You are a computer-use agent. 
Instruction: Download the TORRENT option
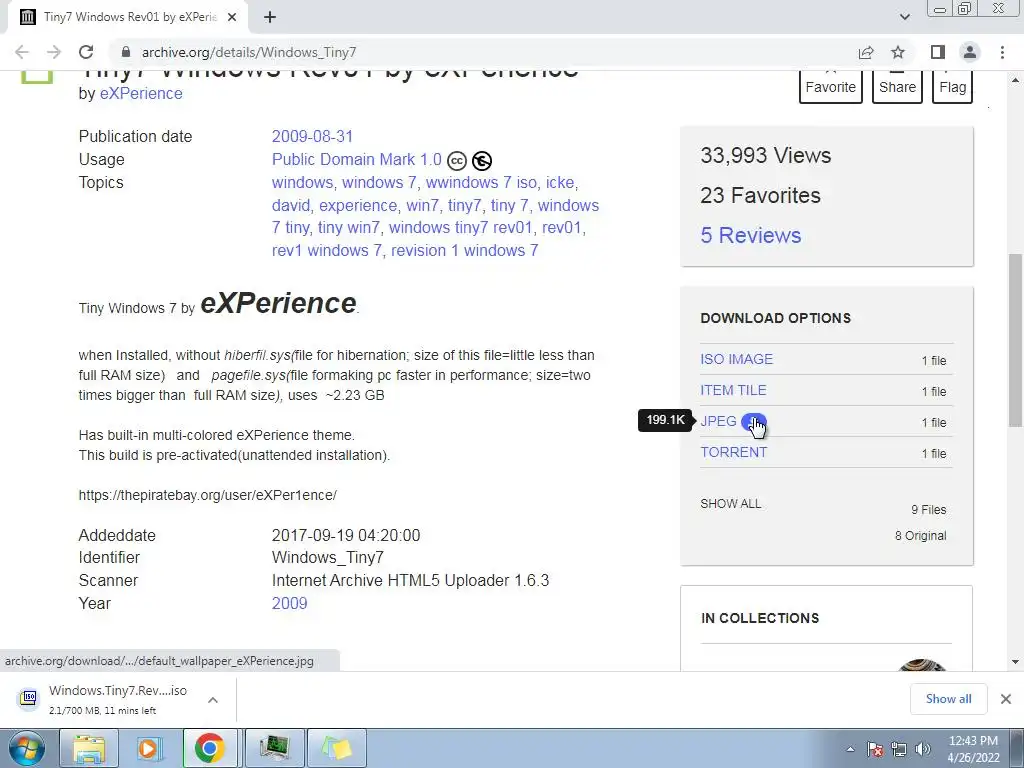[x=733, y=452]
